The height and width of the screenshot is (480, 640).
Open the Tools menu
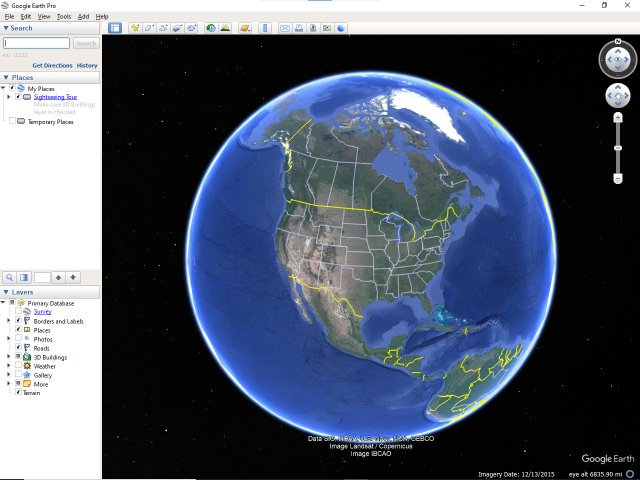[x=64, y=17]
